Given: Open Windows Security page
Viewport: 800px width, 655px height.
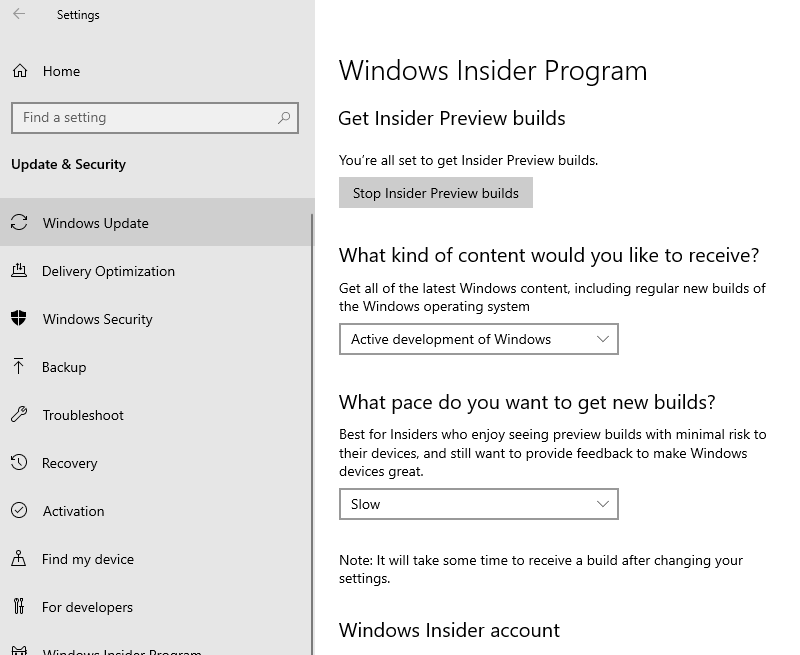Looking at the screenshot, I should point(155,319).
